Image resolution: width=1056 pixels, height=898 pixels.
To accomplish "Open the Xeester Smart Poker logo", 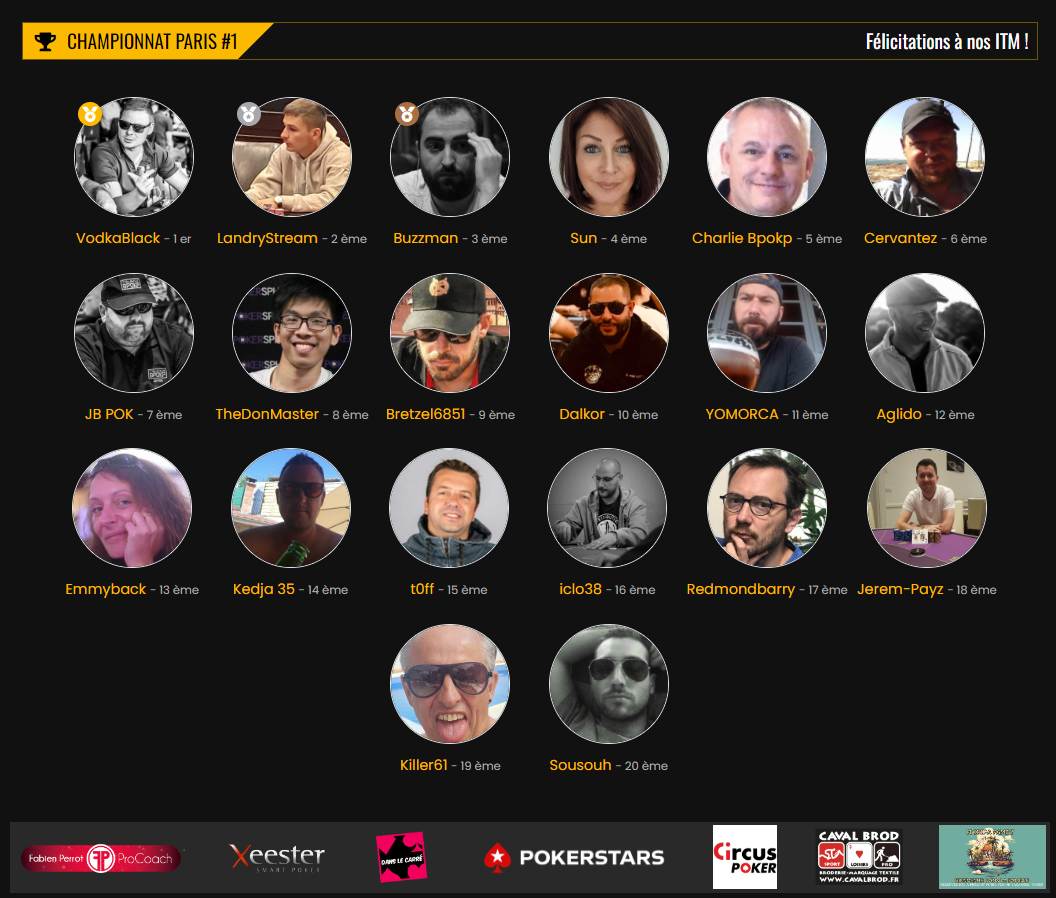I will pyautogui.click(x=277, y=858).
